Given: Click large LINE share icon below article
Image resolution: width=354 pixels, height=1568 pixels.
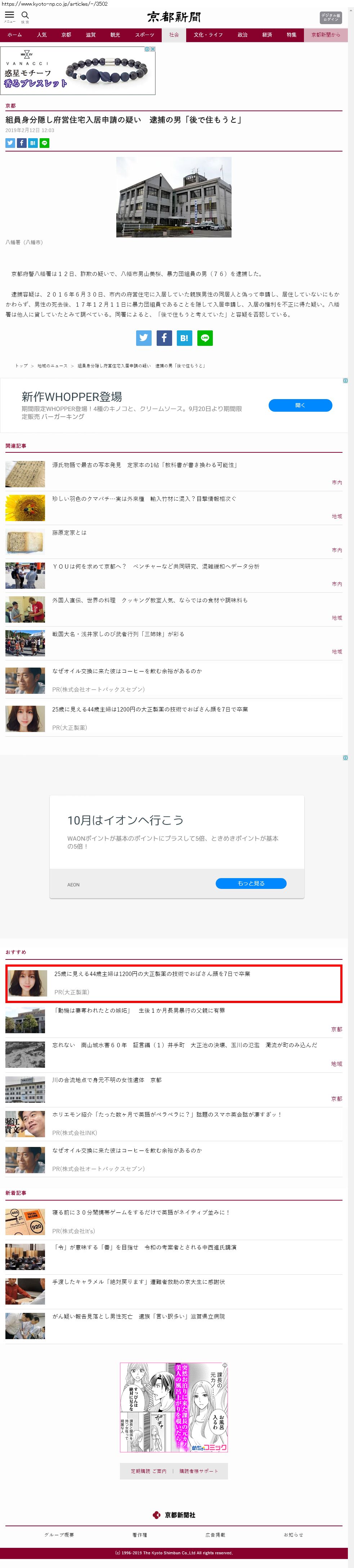Looking at the screenshot, I should pos(205,338).
